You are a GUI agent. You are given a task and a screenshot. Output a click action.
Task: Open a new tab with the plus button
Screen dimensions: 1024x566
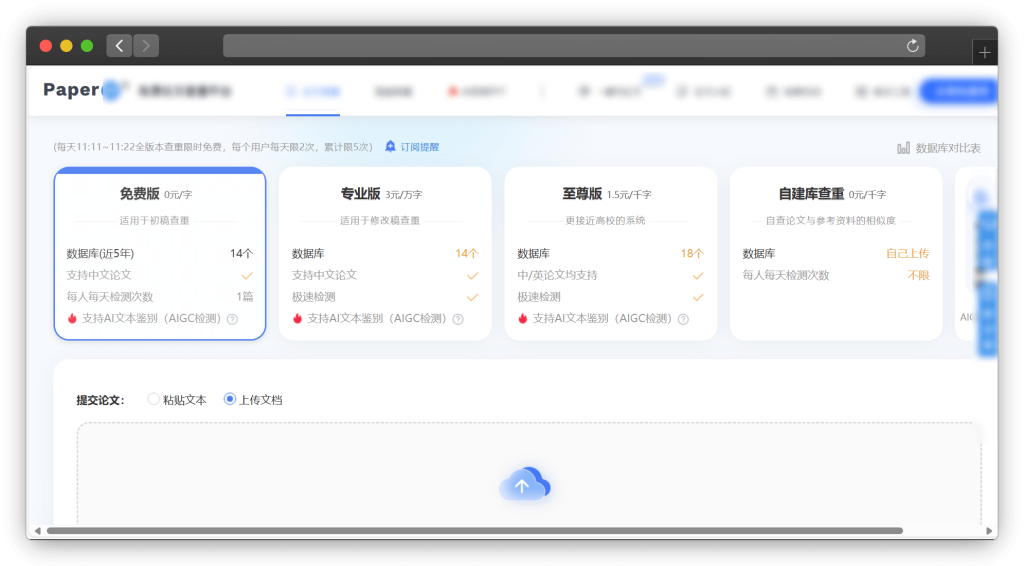pyautogui.click(x=984, y=53)
